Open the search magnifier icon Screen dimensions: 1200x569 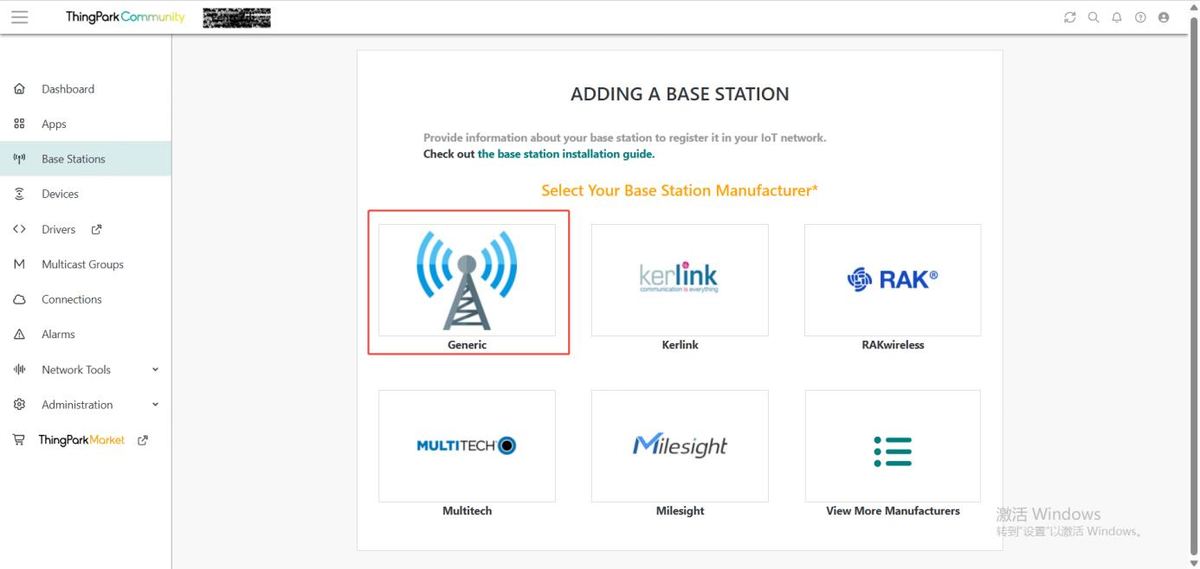(1093, 17)
